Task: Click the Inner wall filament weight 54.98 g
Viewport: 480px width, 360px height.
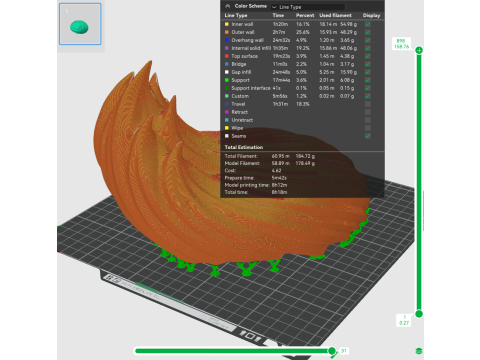Action: point(349,24)
